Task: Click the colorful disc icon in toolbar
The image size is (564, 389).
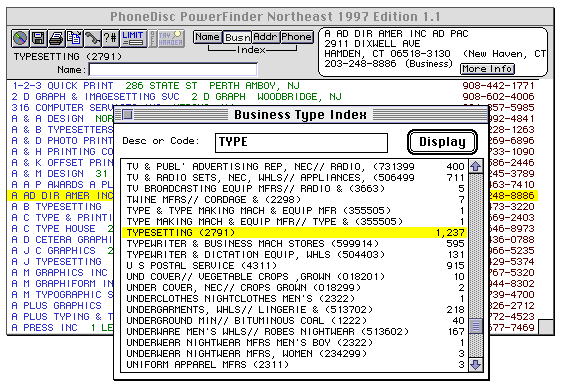Action: point(20,38)
